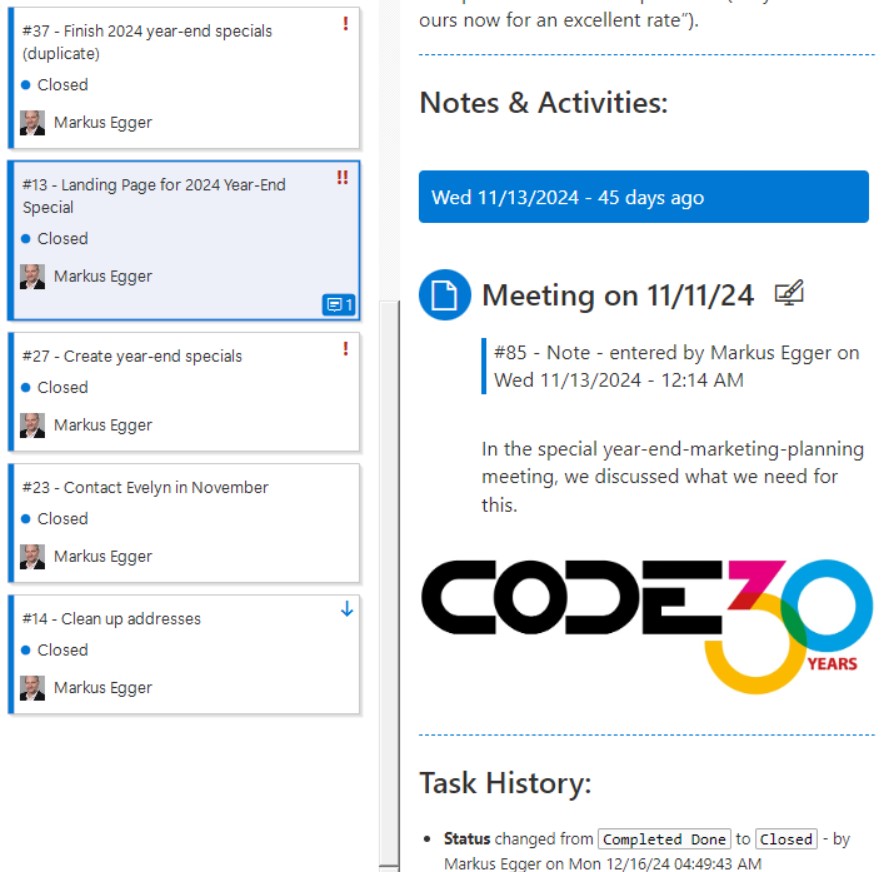885x872 pixels.
Task: Click the Notes & Activities heading
Action: pos(544,103)
